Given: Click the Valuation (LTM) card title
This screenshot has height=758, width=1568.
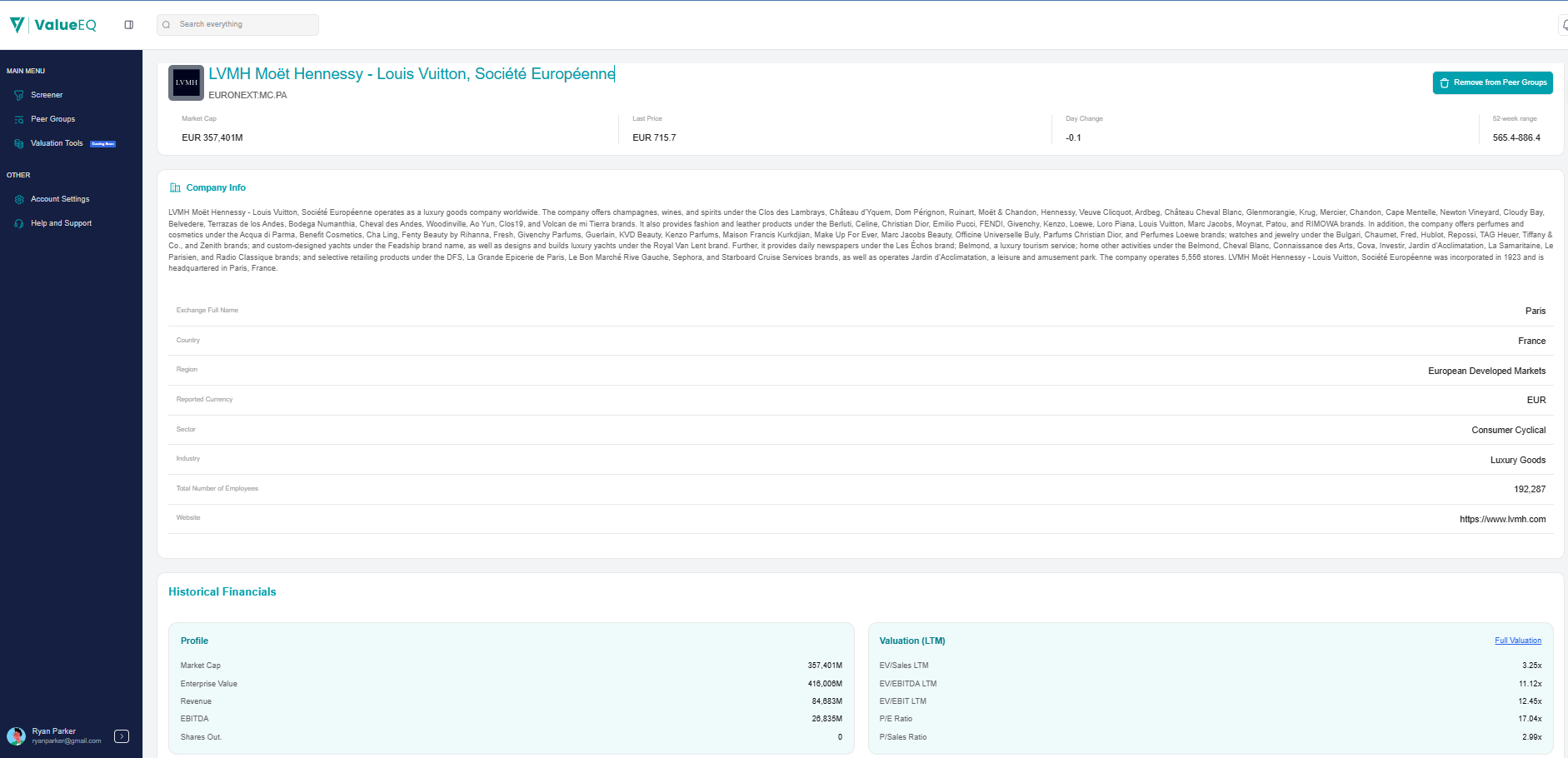Looking at the screenshot, I should (x=911, y=641).
